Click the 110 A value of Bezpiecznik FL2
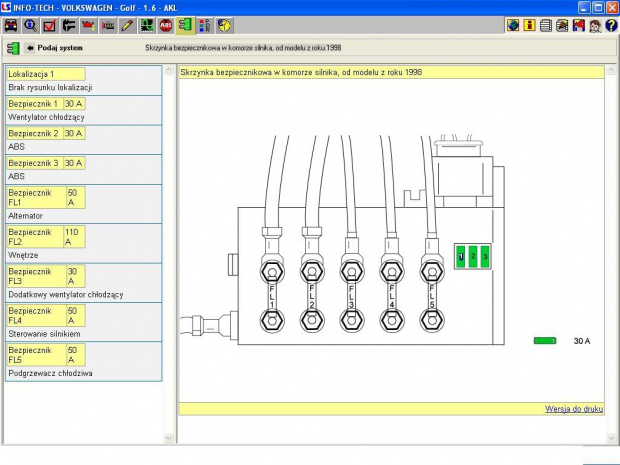Viewport: 620px width, 465px height. tap(74, 237)
